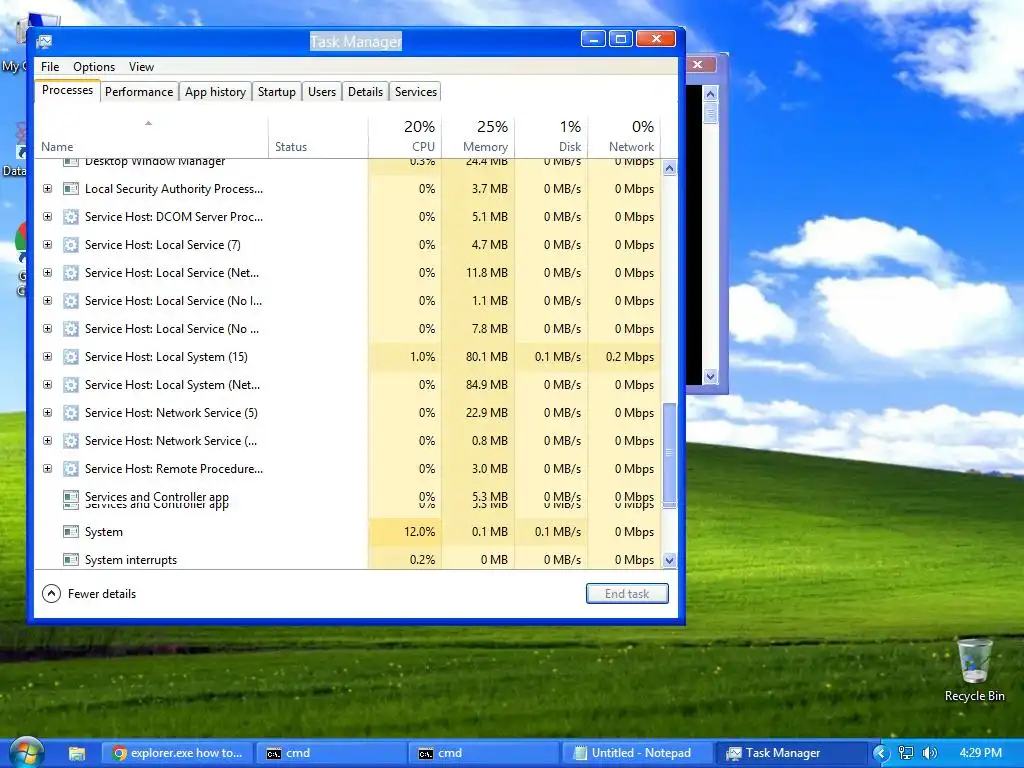Click Task Manager title bar icon
This screenshot has height=768, width=1024.
tap(44, 42)
